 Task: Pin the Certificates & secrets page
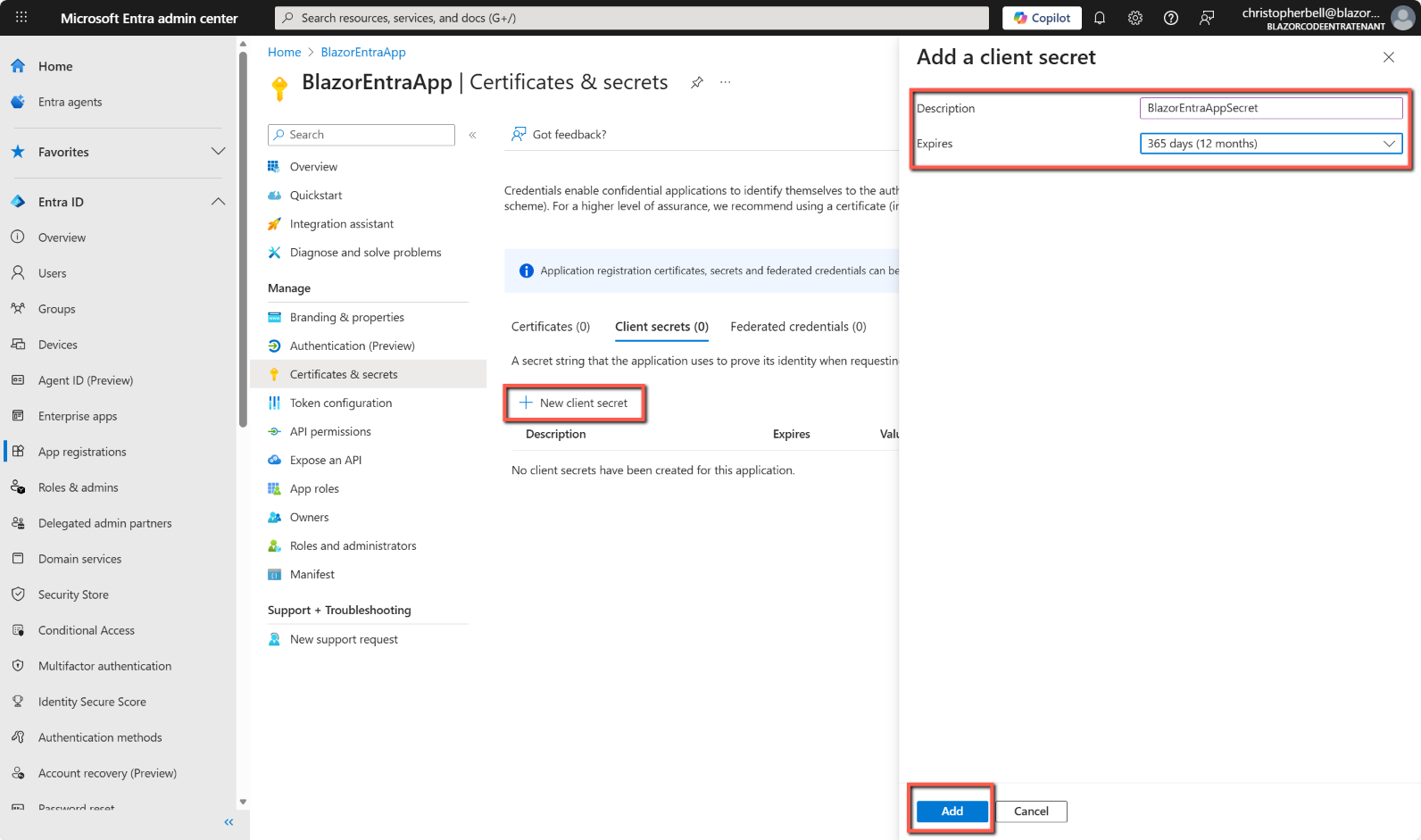[697, 82]
